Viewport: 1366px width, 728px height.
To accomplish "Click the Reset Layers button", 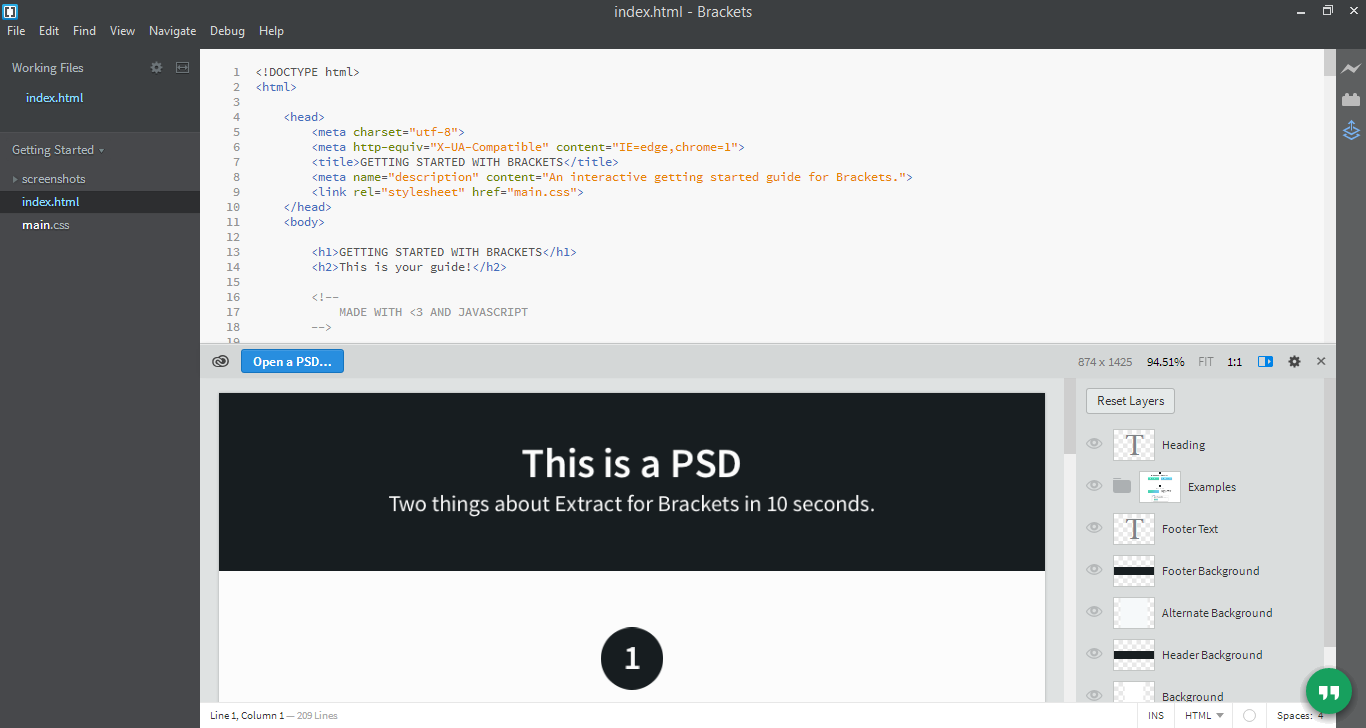I will tap(1130, 401).
